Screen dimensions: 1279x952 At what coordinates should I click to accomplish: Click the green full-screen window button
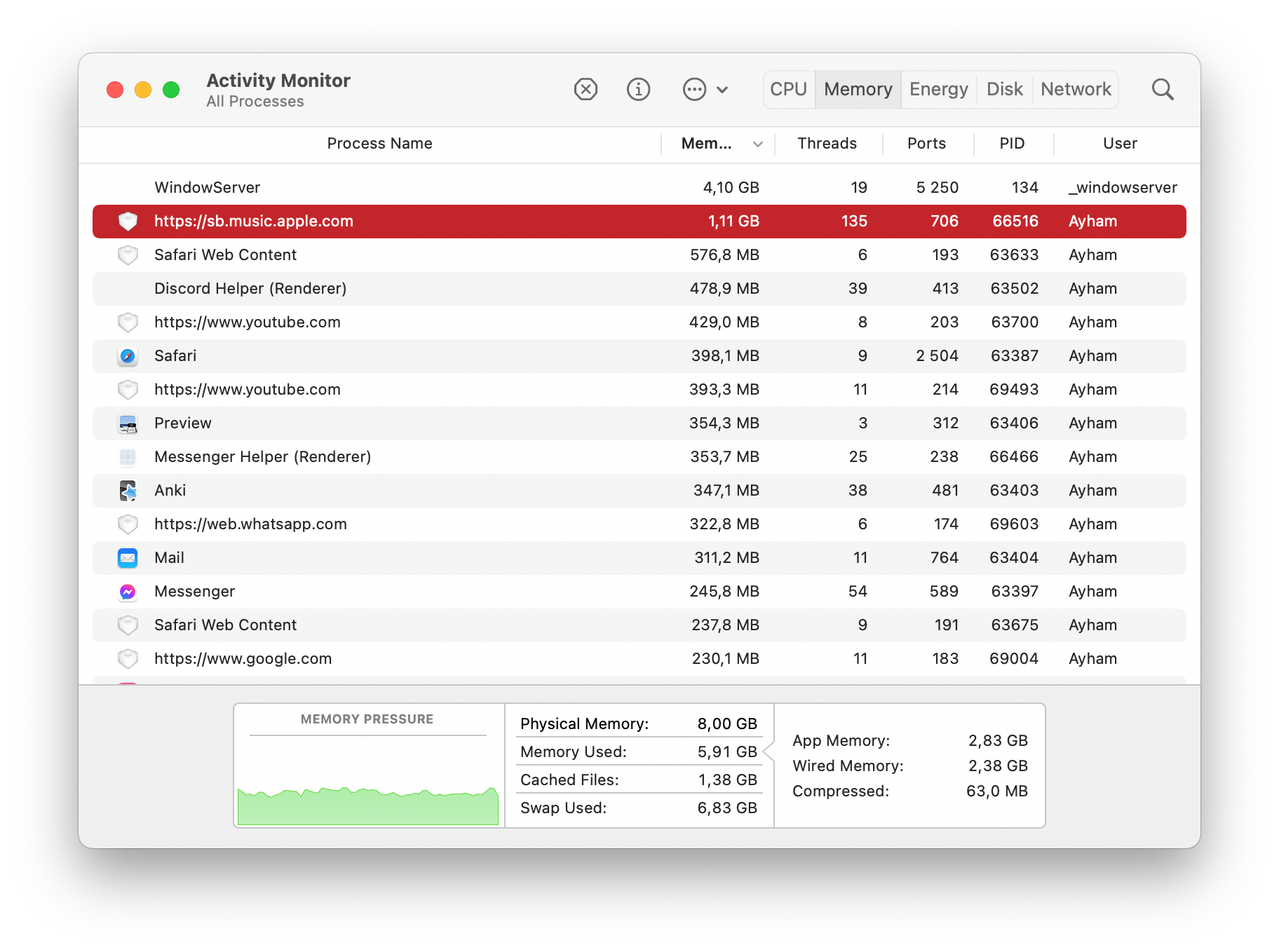pyautogui.click(x=171, y=90)
